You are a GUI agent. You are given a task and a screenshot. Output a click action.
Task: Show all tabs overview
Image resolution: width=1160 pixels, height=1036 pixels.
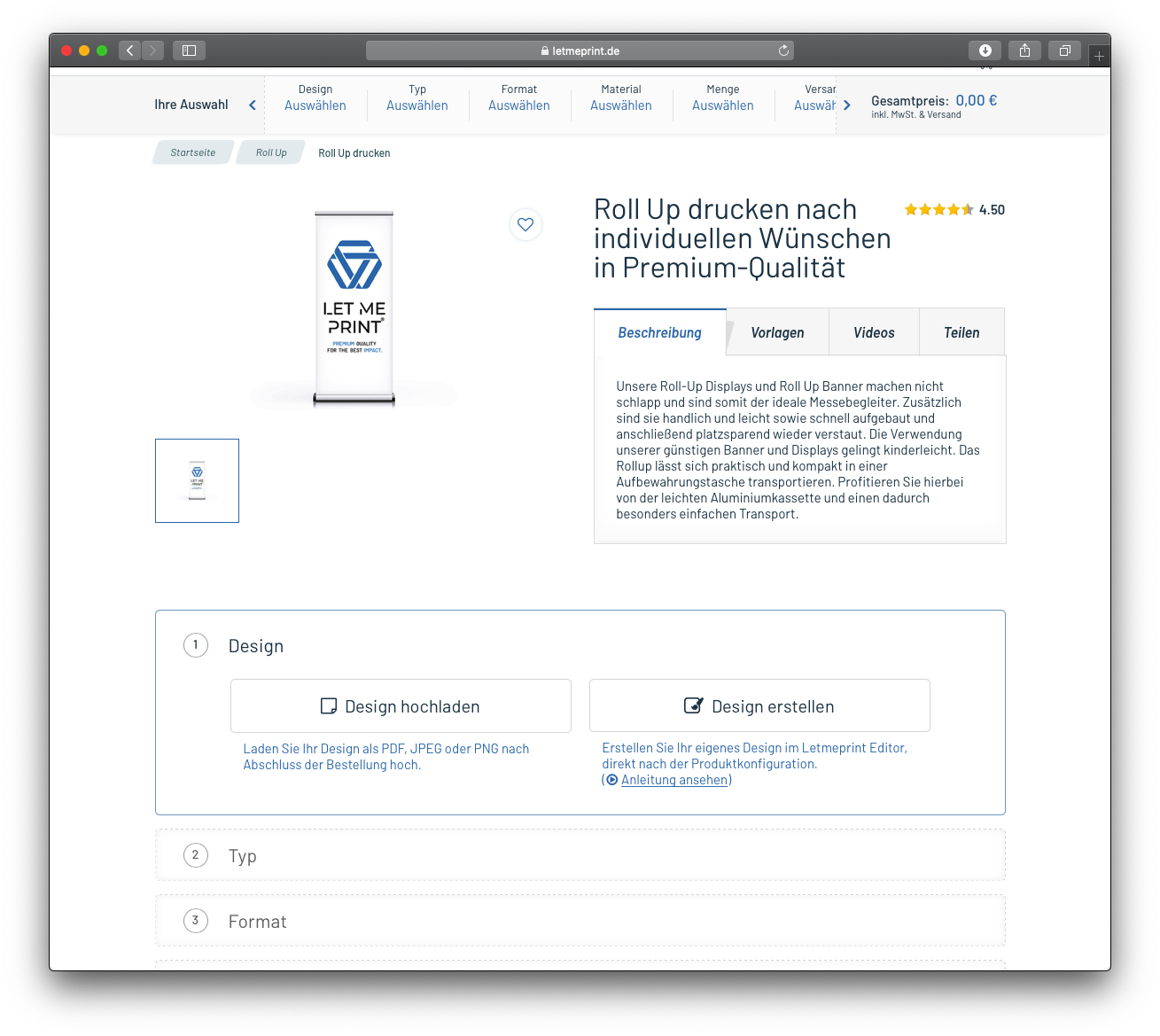pyautogui.click(x=1064, y=51)
